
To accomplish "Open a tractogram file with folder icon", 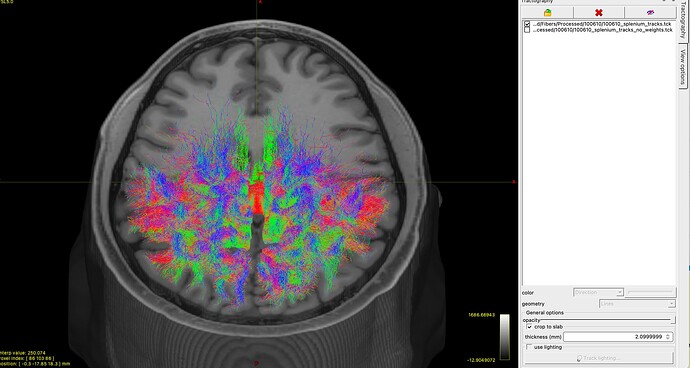I will coord(547,12).
